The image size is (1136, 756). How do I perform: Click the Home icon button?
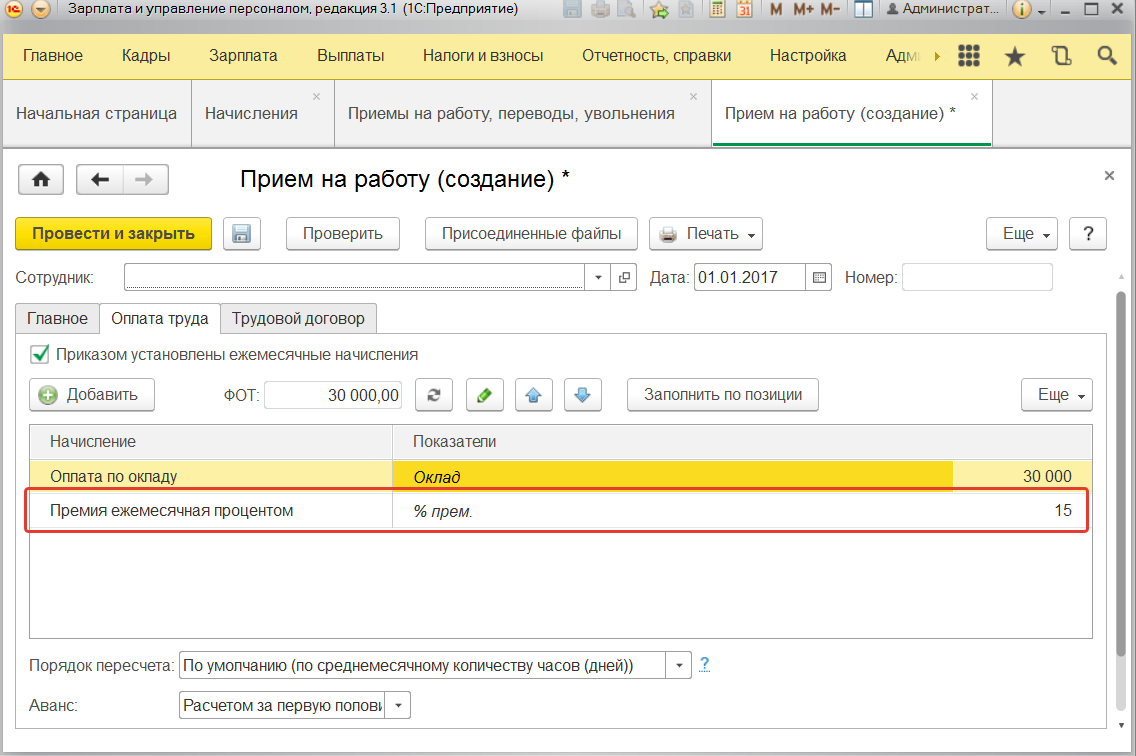click(41, 179)
